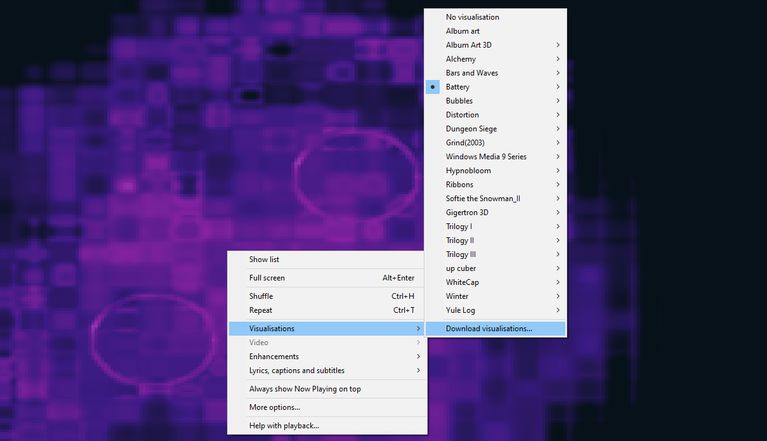Open Help with playback

pos(284,426)
